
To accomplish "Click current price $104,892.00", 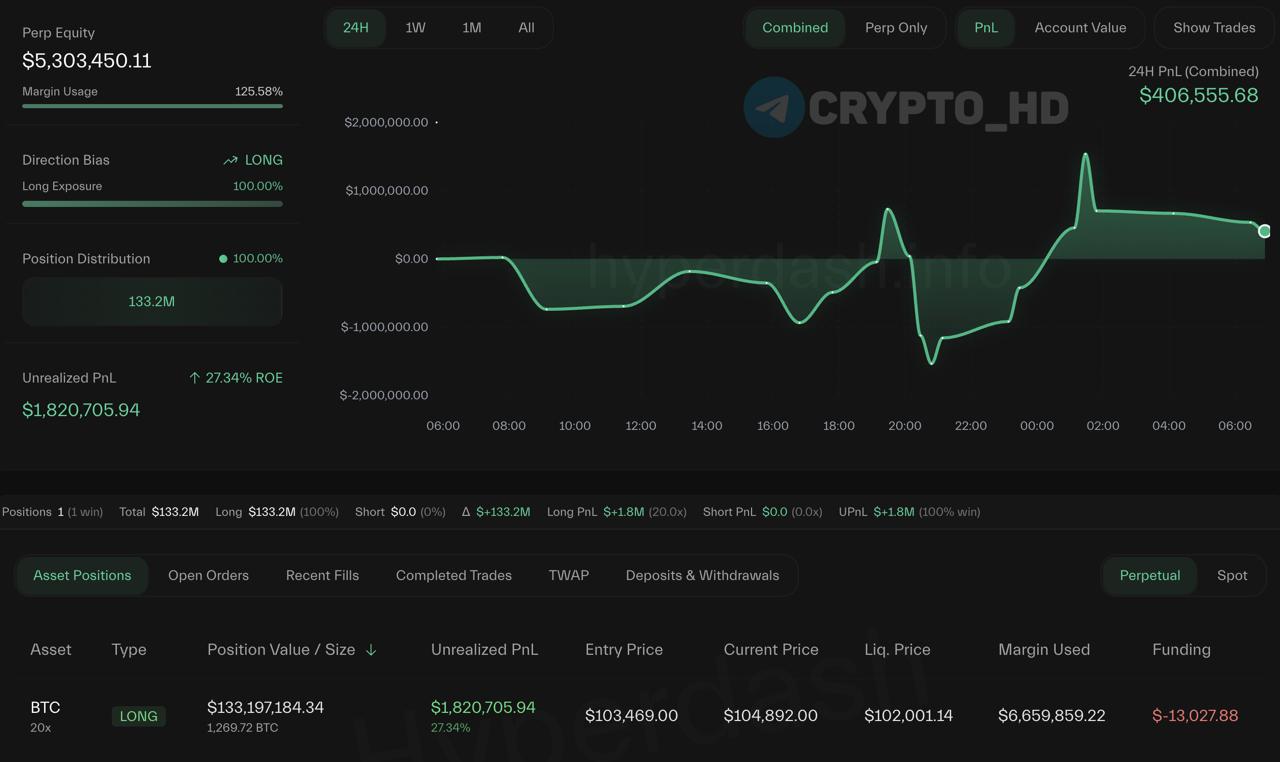I will click(x=770, y=716).
